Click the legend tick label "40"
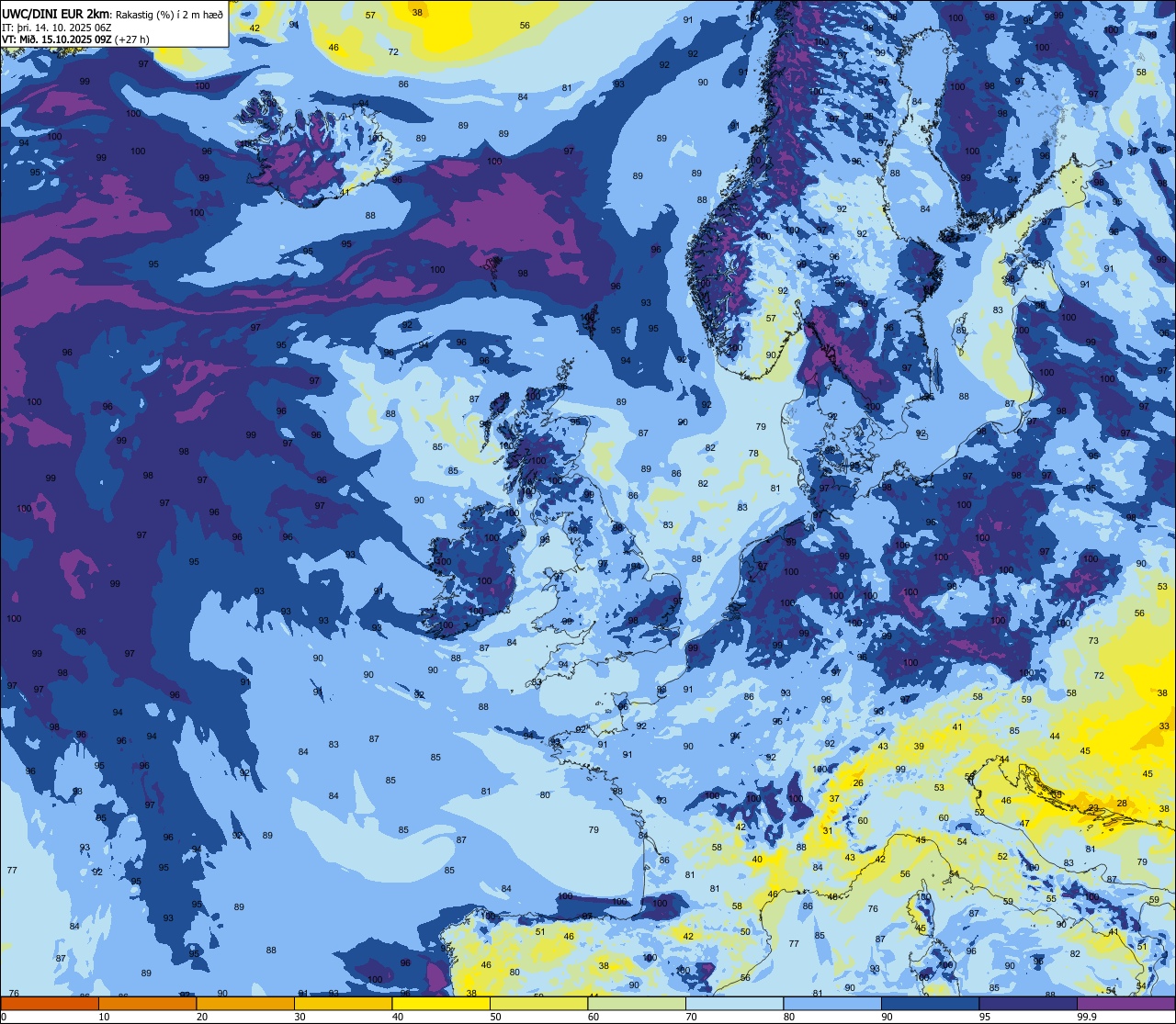 tap(398, 1017)
